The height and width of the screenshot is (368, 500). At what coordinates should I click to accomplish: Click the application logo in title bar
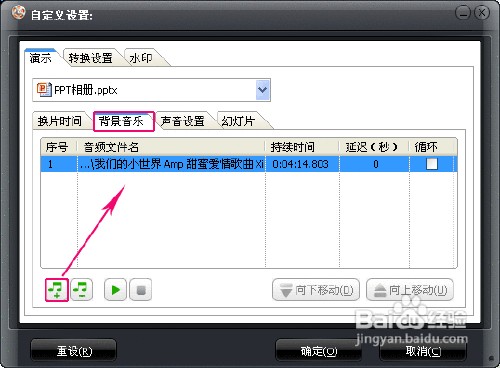pos(18,13)
